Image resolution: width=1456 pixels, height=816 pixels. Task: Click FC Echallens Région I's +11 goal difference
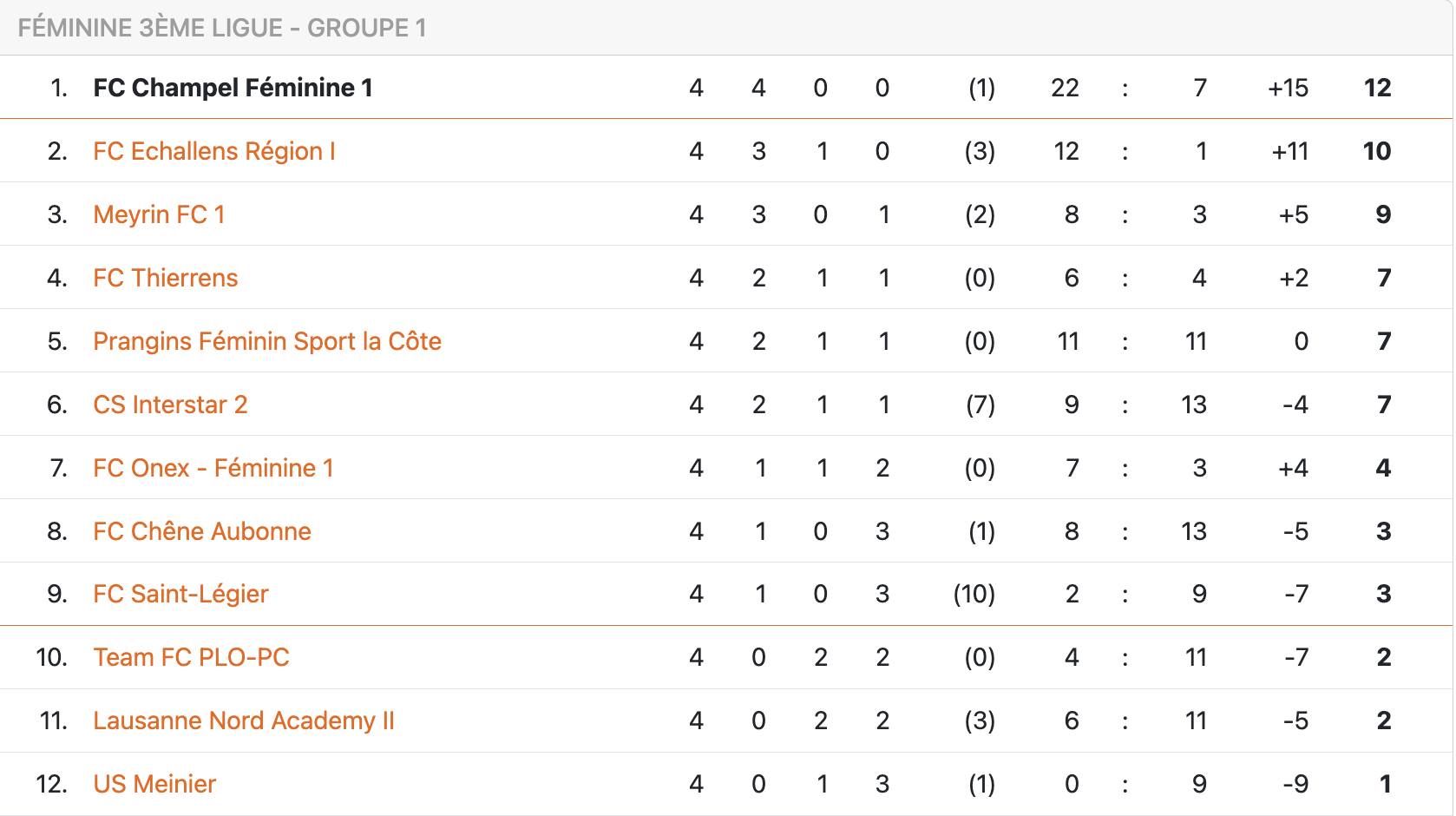[1289, 151]
